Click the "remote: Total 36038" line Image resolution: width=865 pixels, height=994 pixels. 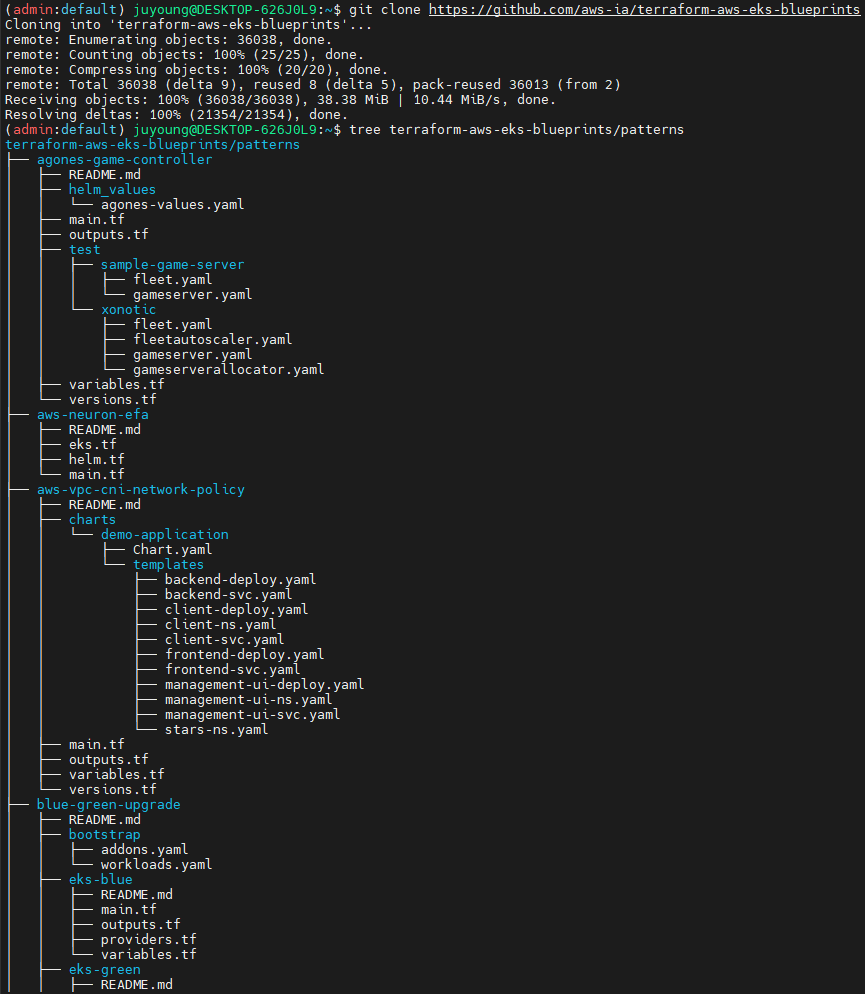pyautogui.click(x=313, y=84)
